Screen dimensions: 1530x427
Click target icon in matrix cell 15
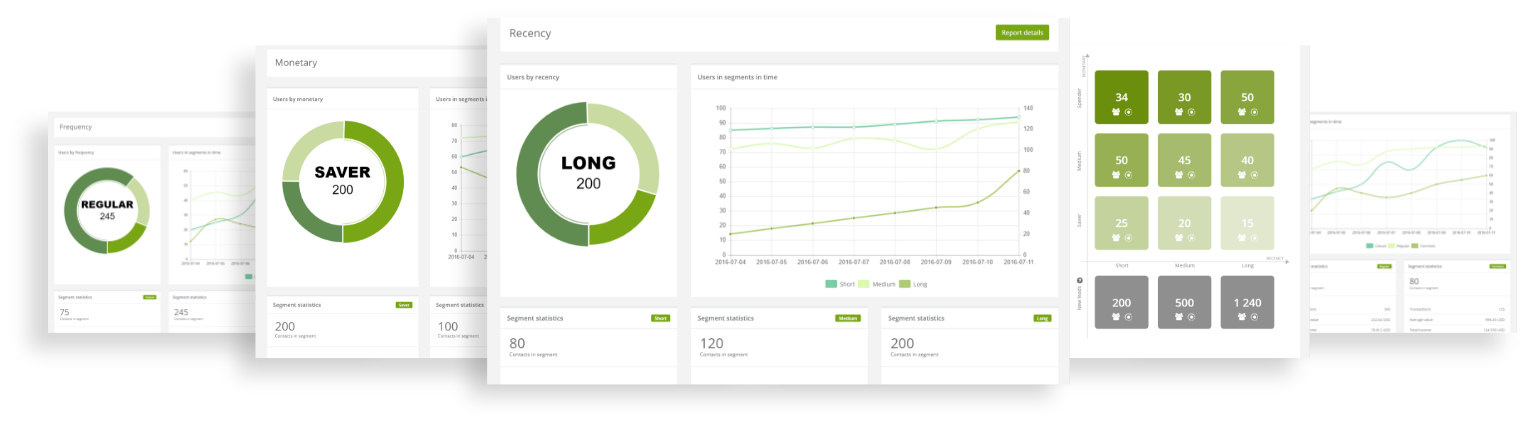[1254, 238]
